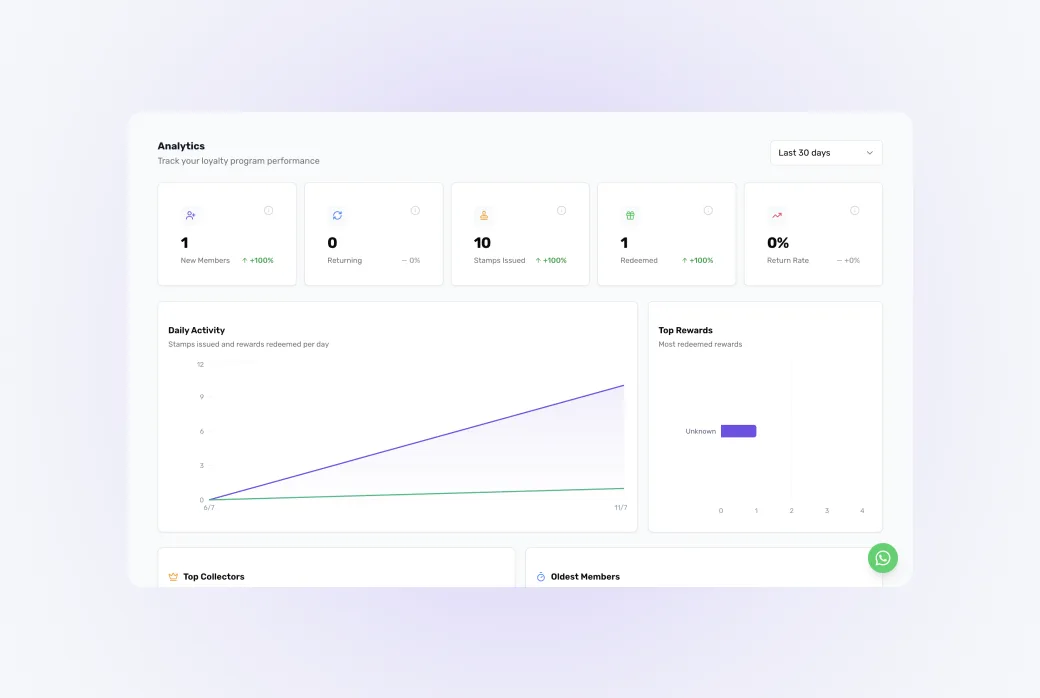Viewport: 1040px width, 698px height.
Task: Click the info icon on New Members card
Action: (x=269, y=210)
